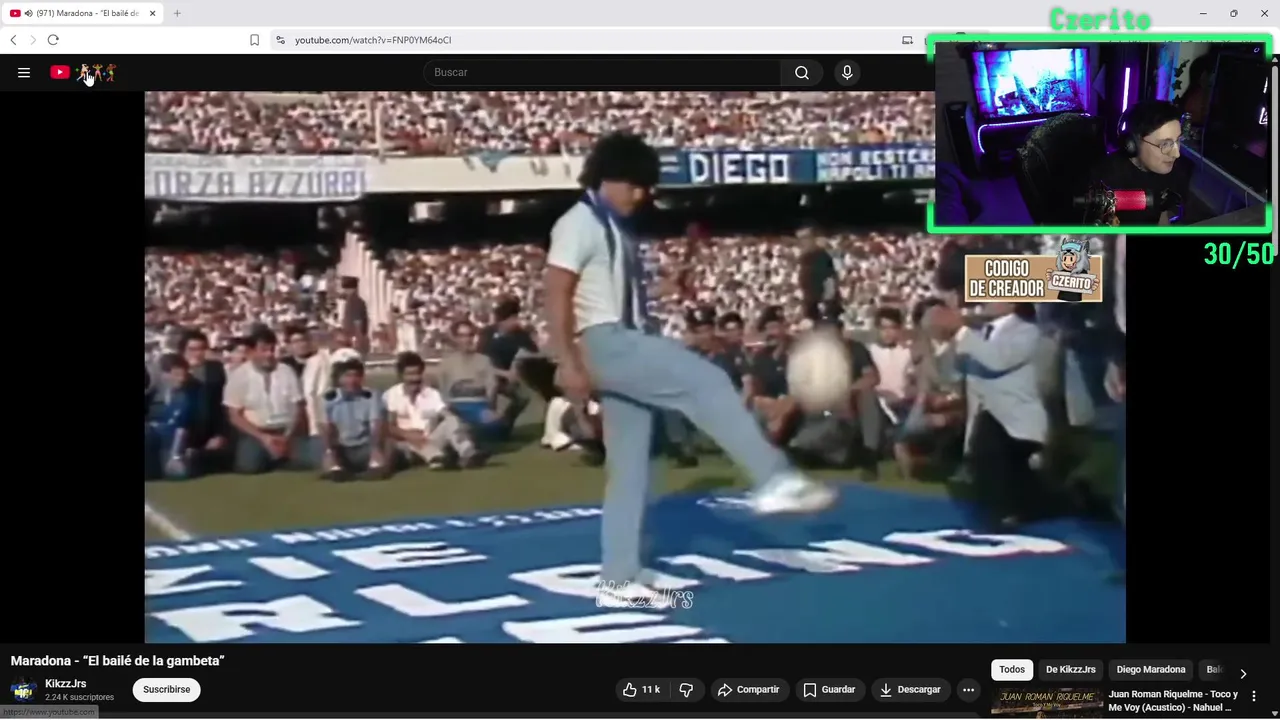Viewport: 1280px width, 720px height.
Task: Open Juan Roman Riquelme recommended video thumbnail
Action: (x=1046, y=703)
